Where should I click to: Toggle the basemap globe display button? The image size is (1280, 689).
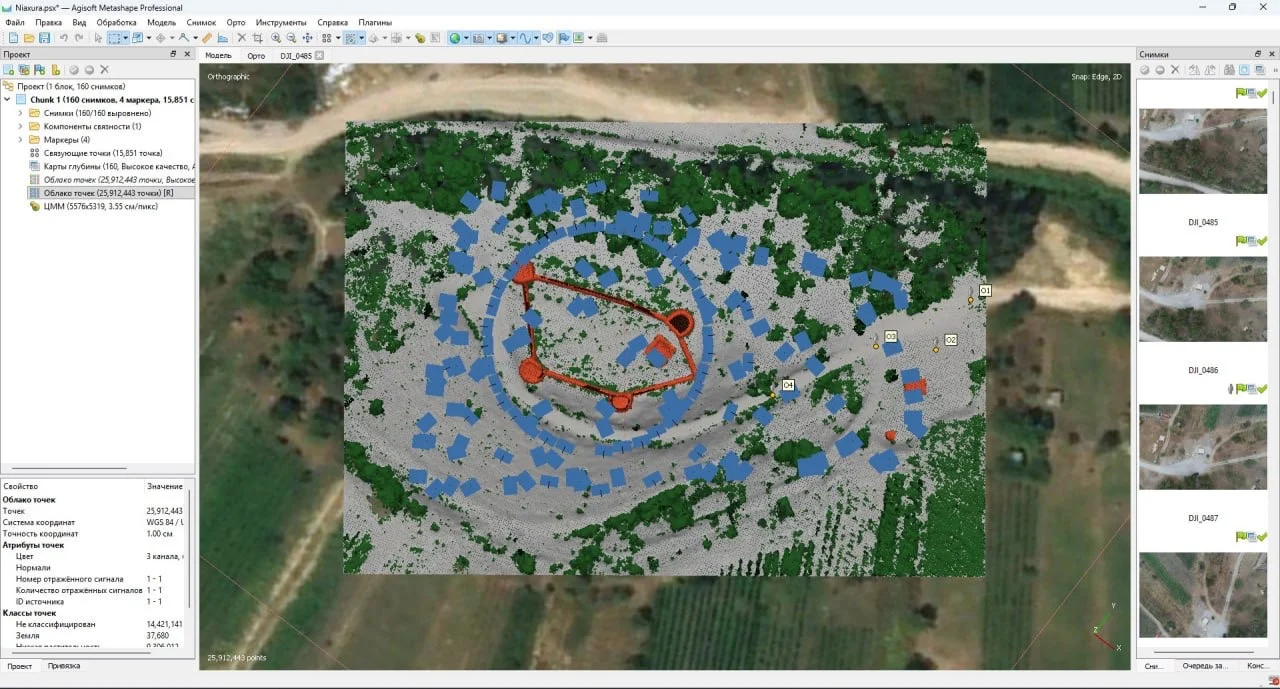coord(455,38)
